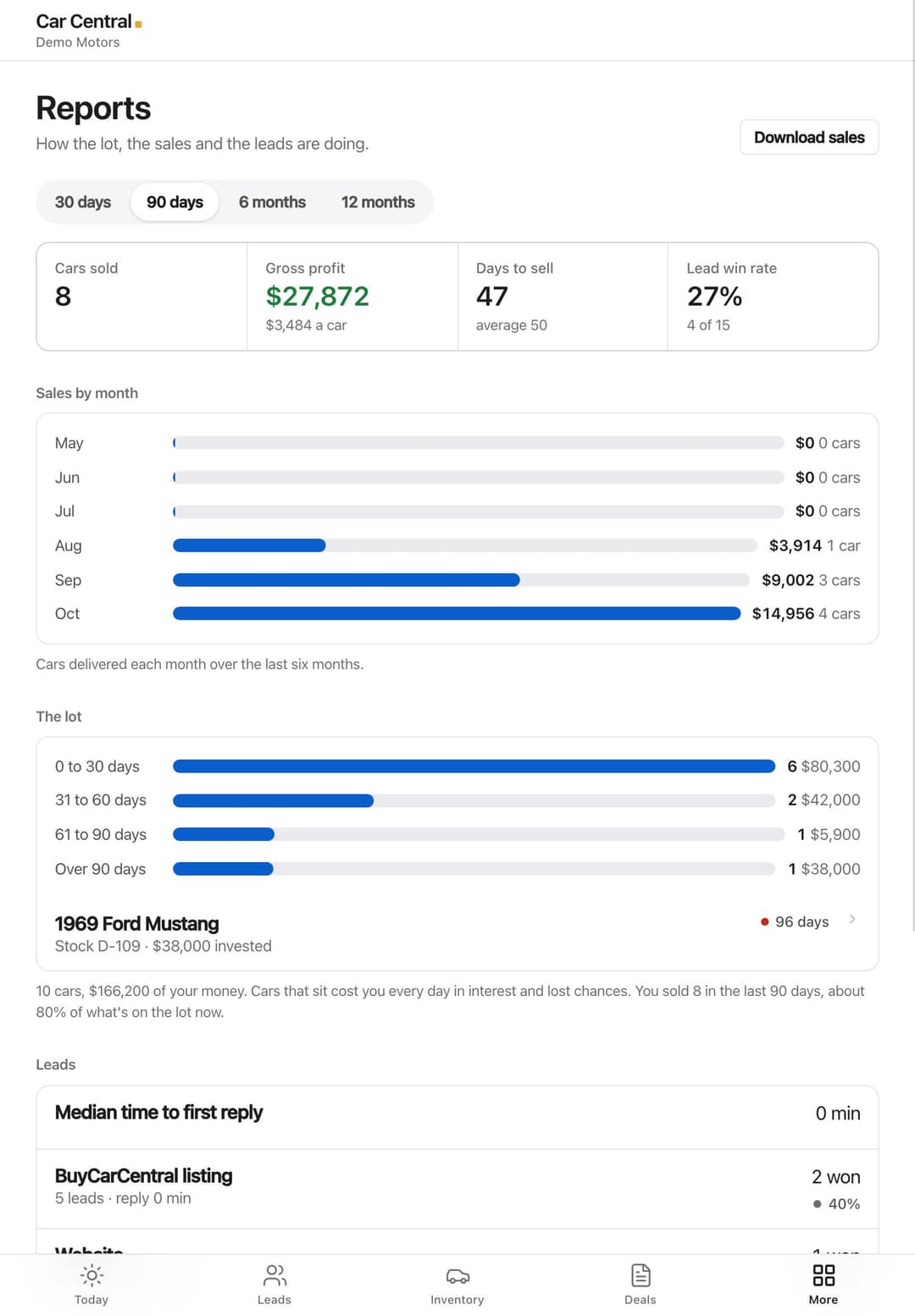
Task: Click the $3,914 1 car value
Action: pos(814,545)
